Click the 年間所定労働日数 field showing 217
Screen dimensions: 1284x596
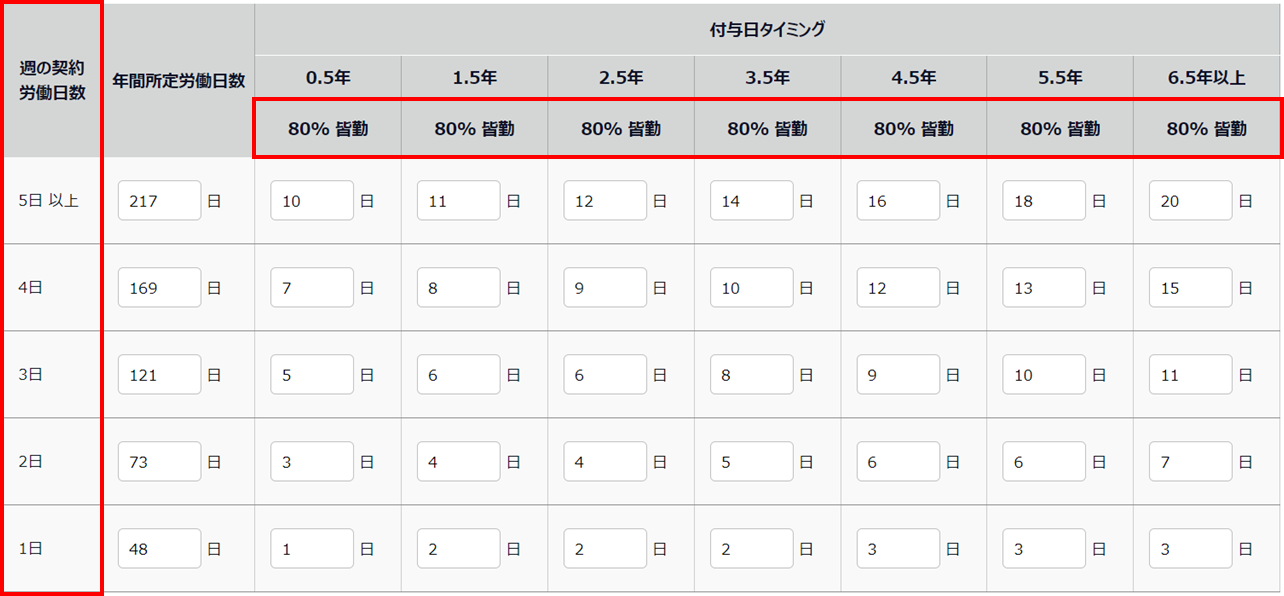[159, 201]
